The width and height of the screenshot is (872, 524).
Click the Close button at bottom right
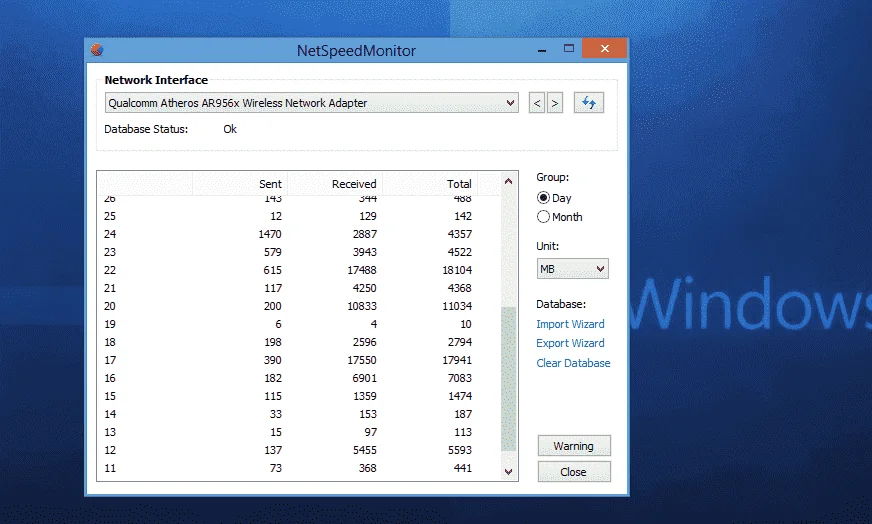click(x=574, y=472)
